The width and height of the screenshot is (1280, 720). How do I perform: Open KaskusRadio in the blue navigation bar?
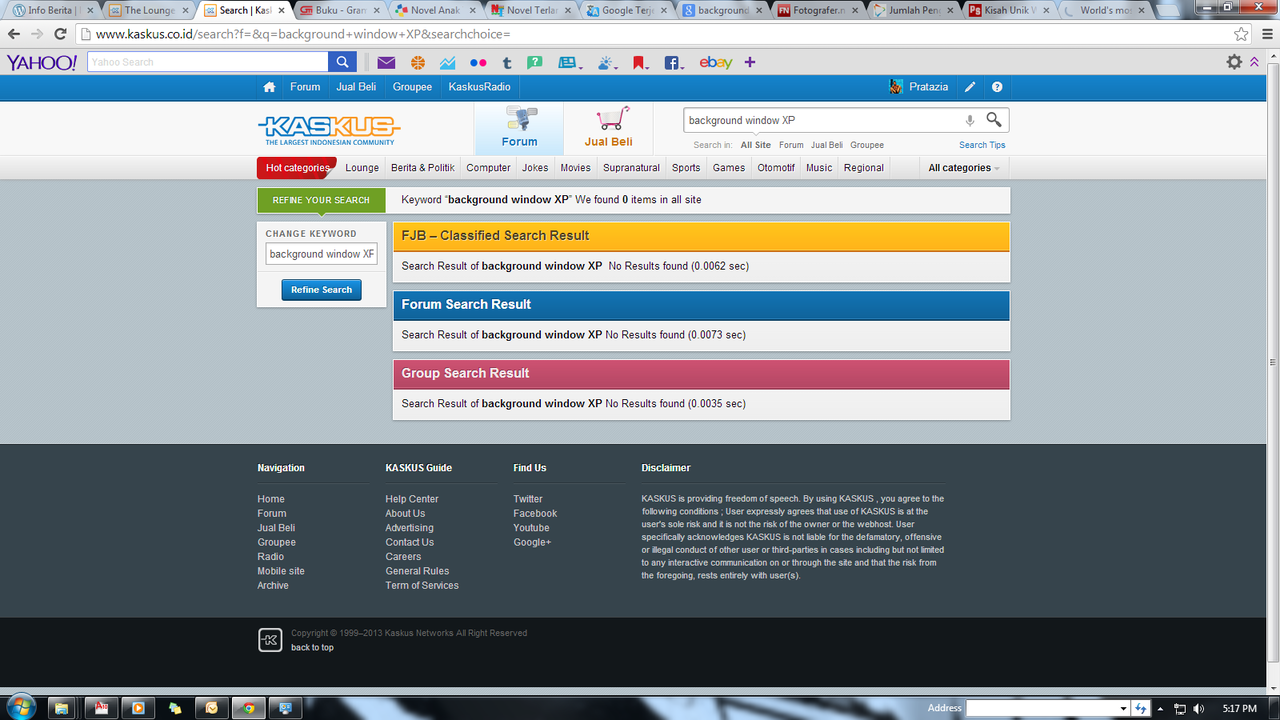tap(479, 87)
